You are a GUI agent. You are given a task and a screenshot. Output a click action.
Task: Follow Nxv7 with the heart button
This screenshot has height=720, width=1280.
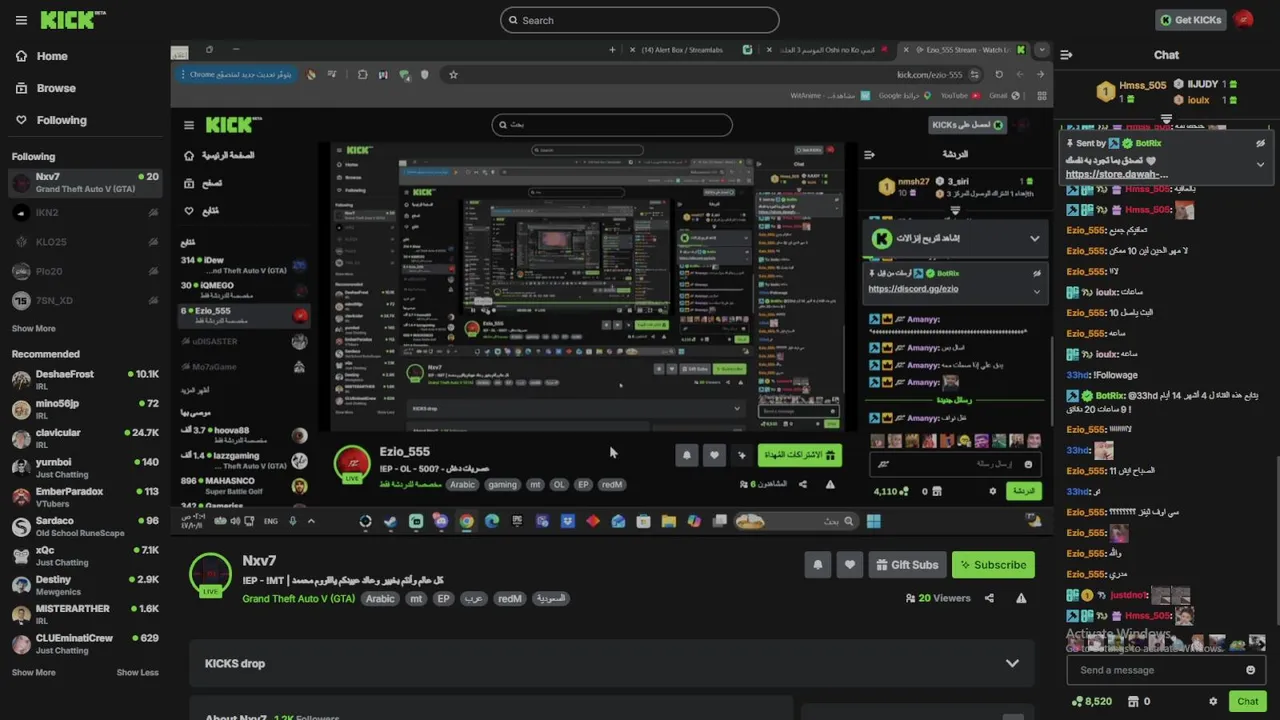(849, 565)
